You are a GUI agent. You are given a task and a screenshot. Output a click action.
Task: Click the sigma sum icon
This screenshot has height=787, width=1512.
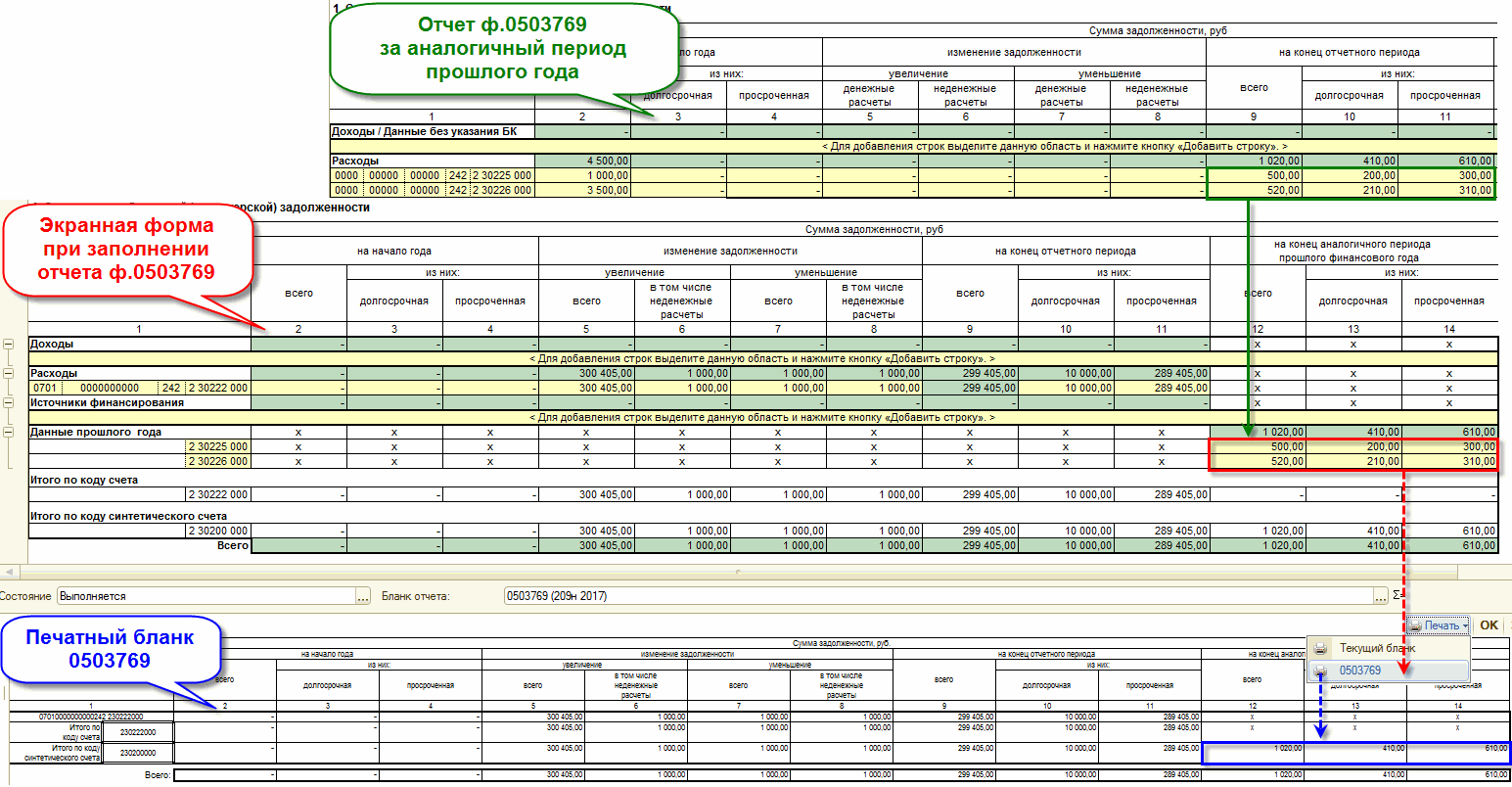point(1397,595)
